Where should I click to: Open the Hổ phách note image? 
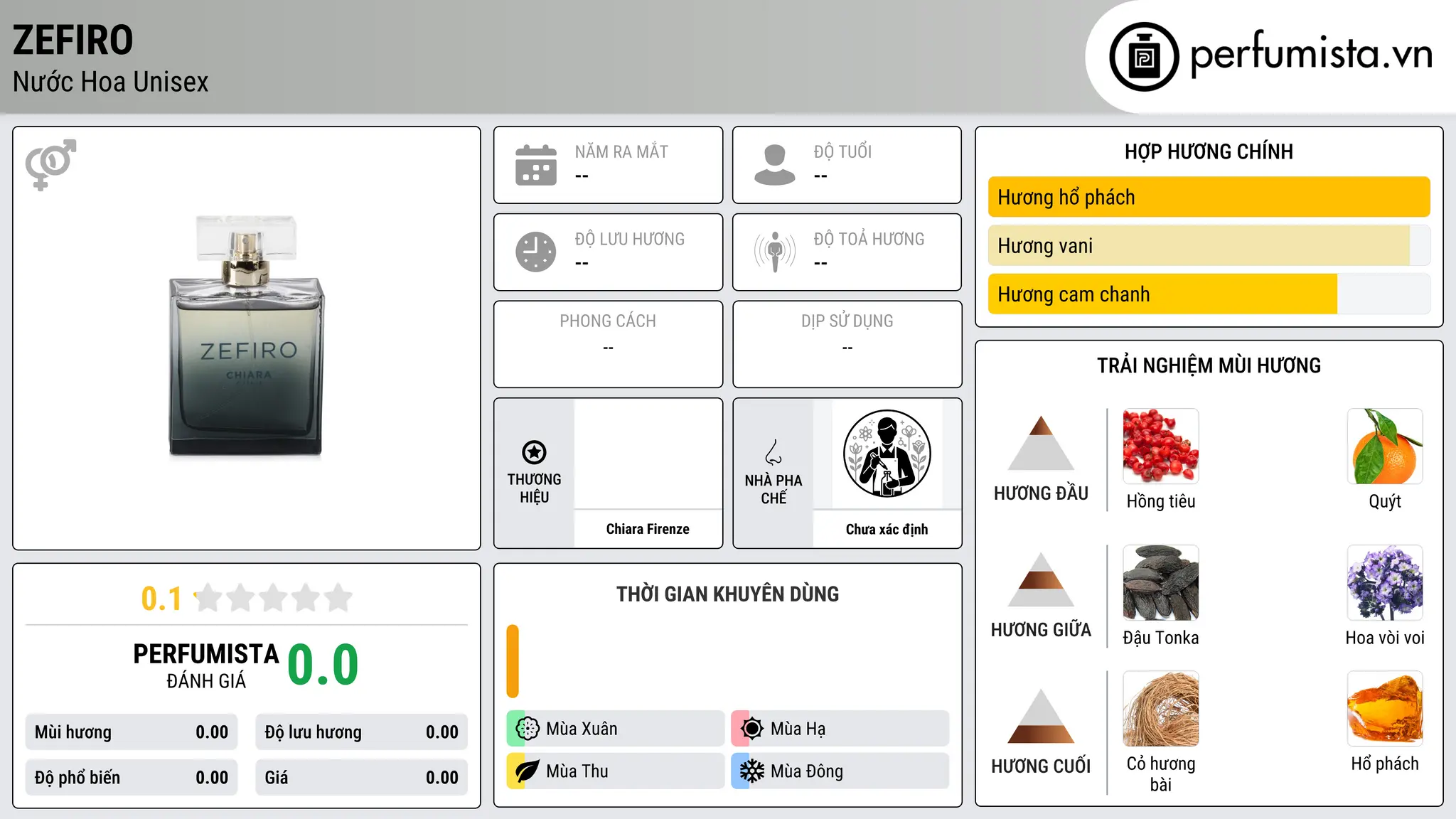point(1385,709)
